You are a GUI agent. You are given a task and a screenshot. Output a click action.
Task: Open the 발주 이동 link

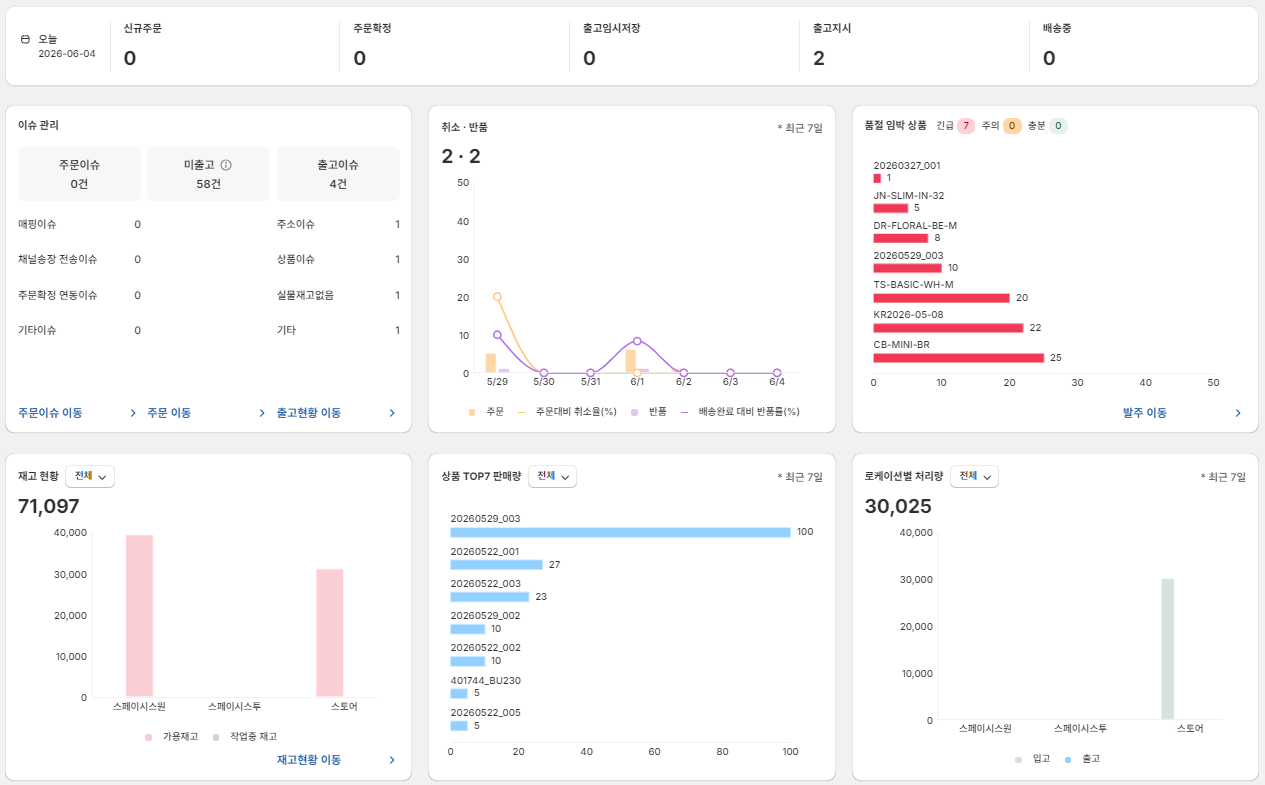1145,413
